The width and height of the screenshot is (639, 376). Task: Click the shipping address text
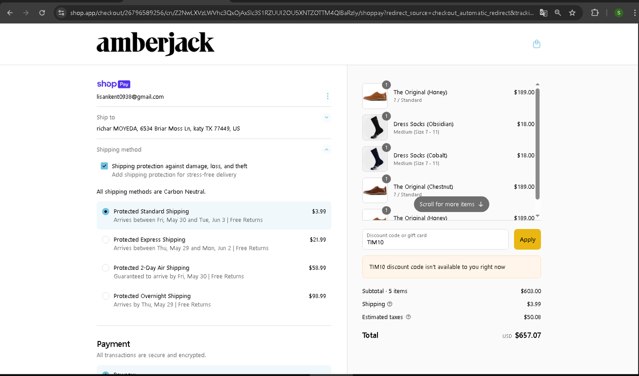[x=168, y=128]
